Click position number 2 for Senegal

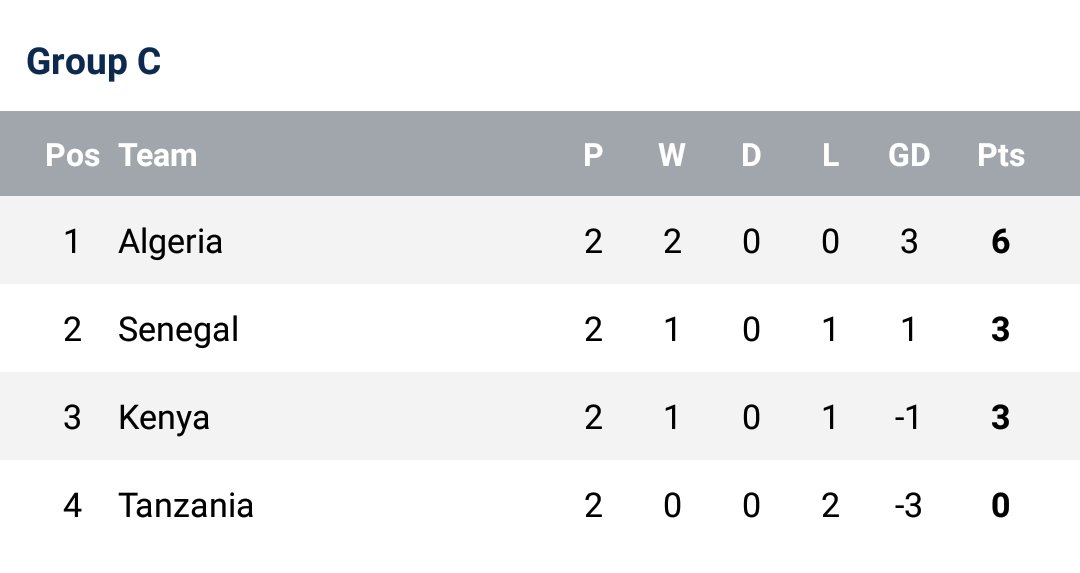(72, 329)
